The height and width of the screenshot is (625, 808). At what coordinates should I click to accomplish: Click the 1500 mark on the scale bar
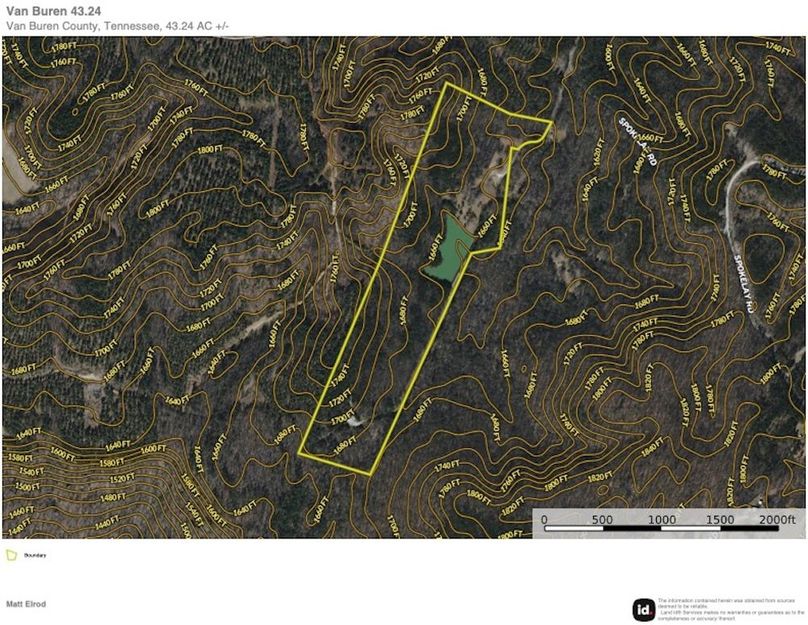click(719, 520)
